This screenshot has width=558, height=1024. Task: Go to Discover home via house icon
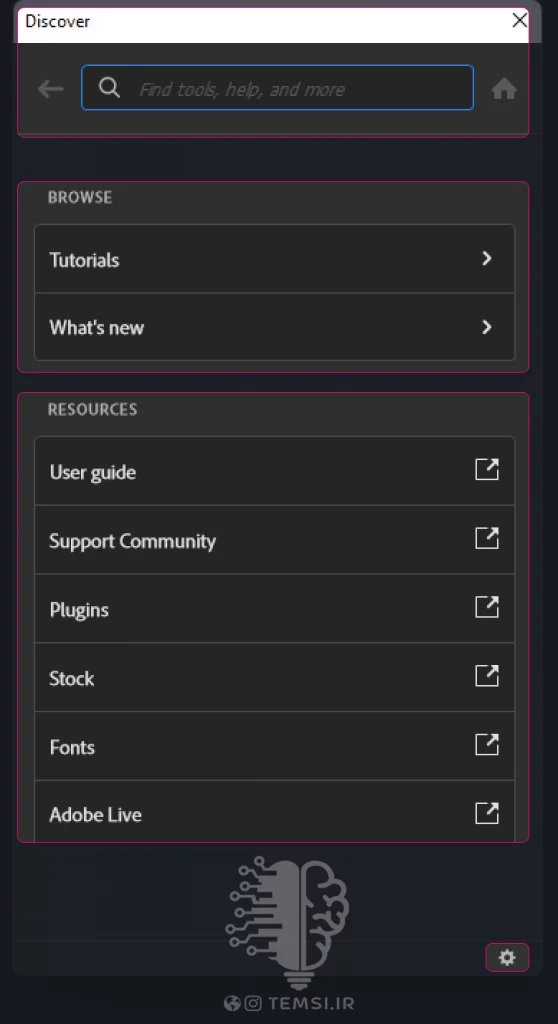pos(504,88)
